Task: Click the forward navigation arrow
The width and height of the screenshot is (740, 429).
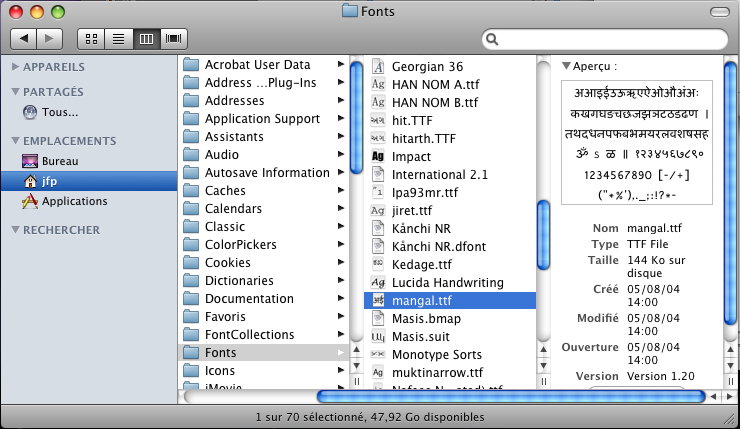Action: point(50,39)
